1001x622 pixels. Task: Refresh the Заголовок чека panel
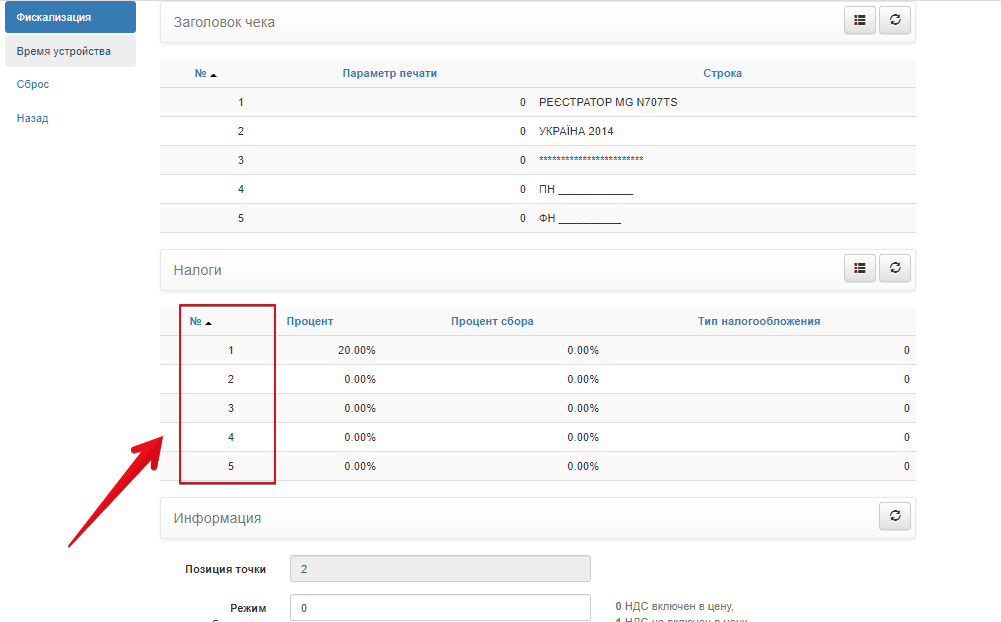point(895,21)
